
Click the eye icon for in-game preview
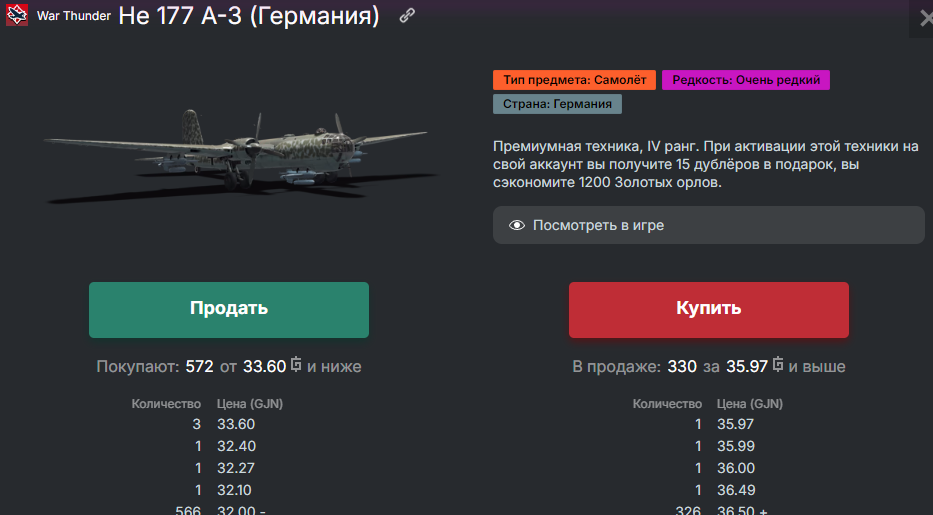pos(516,225)
